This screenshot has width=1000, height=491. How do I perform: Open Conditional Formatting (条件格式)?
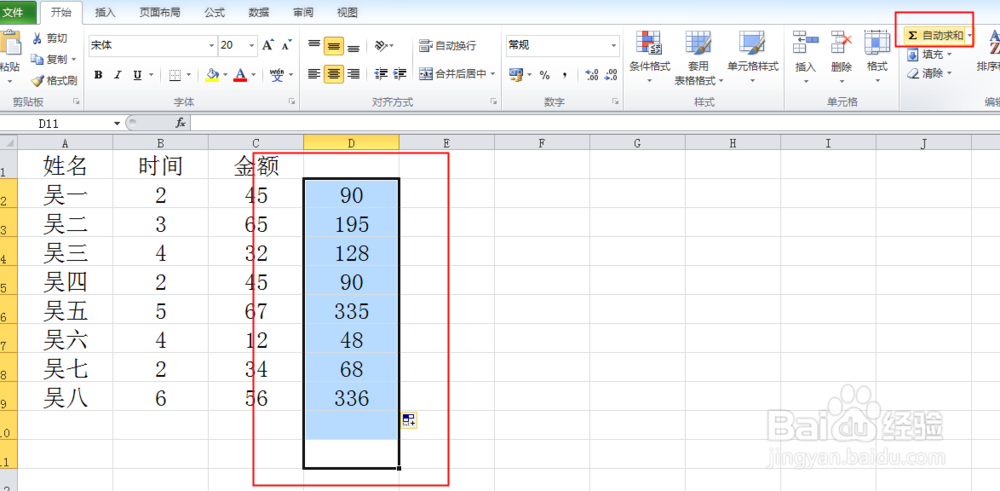click(650, 57)
